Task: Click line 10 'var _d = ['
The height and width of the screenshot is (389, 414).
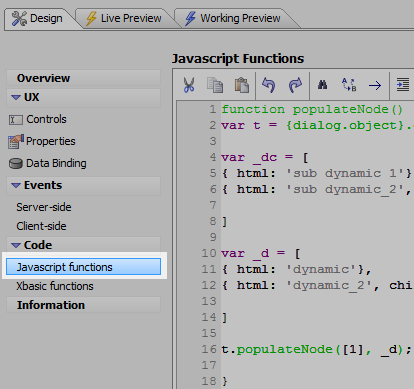Action: click(x=261, y=253)
